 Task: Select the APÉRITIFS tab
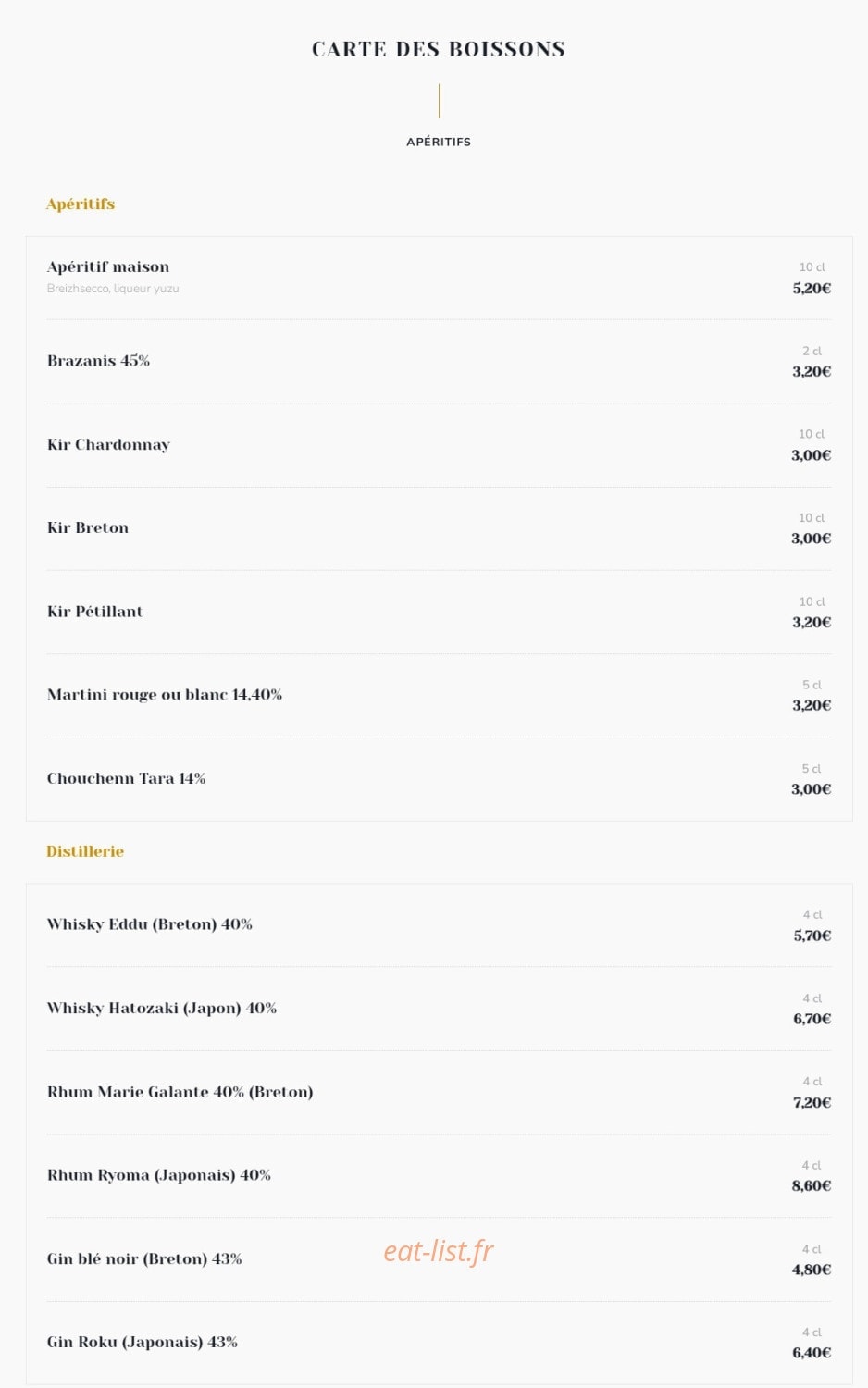(439, 142)
